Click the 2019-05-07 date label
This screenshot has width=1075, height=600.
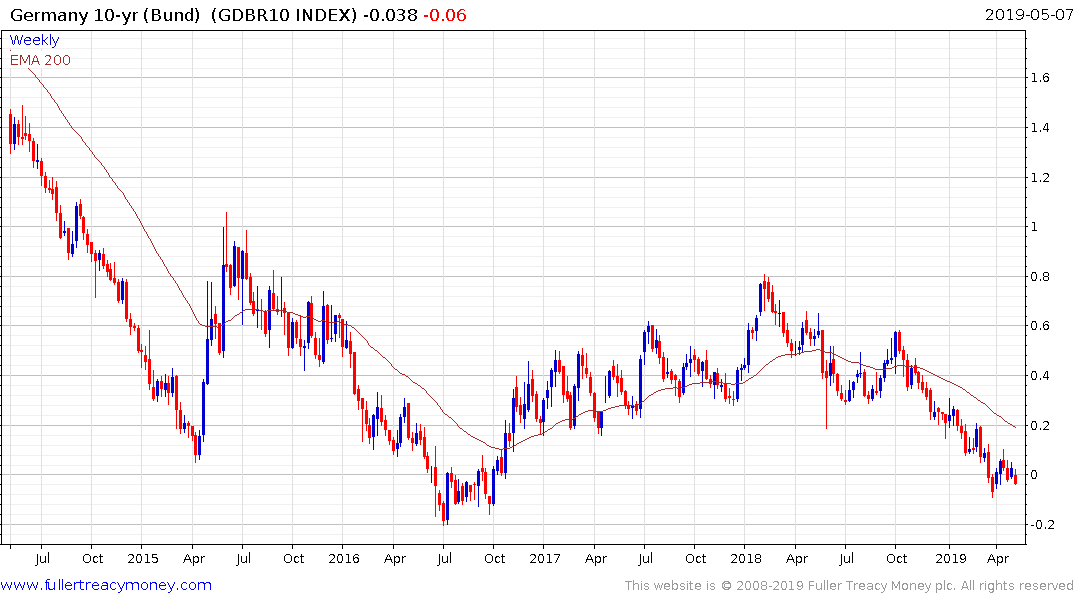[x=1028, y=14]
